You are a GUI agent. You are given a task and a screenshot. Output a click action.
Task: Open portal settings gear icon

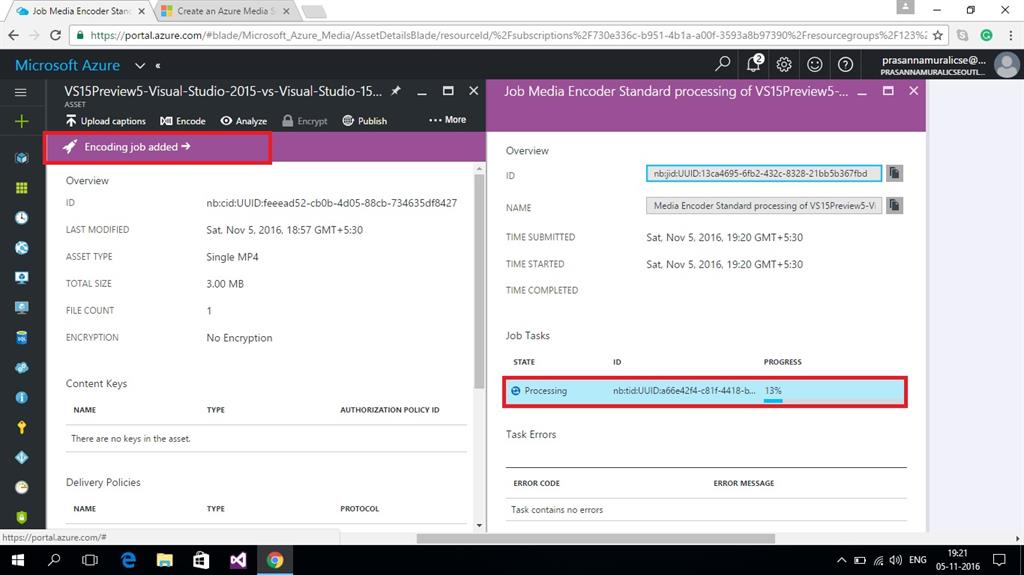784,64
